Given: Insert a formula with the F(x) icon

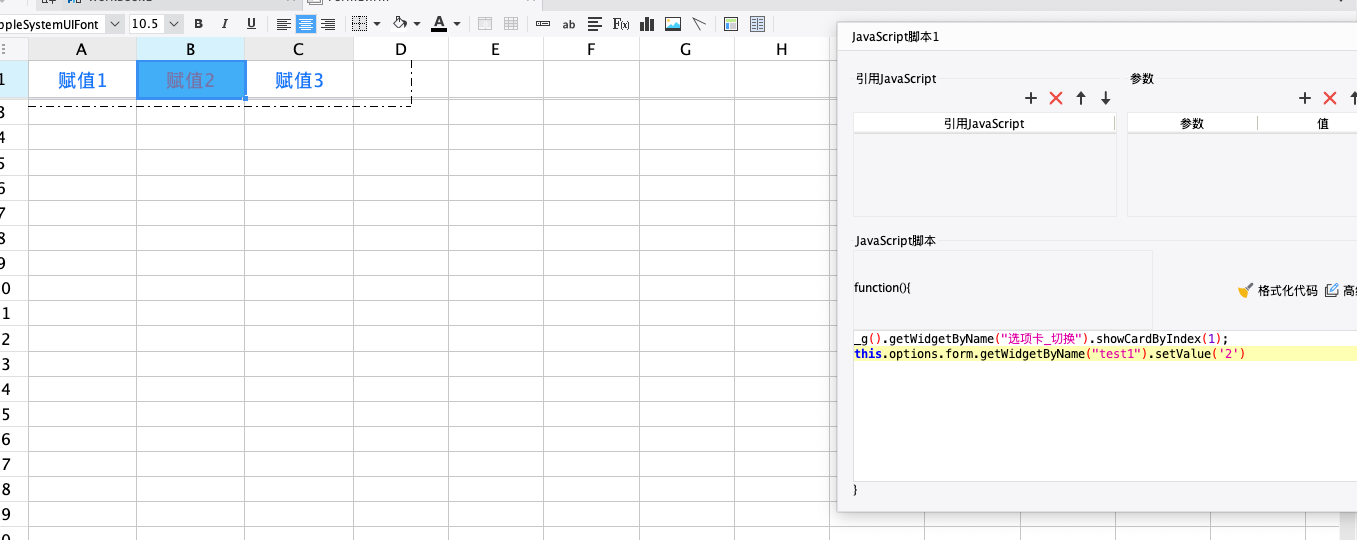Looking at the screenshot, I should tap(620, 24).
